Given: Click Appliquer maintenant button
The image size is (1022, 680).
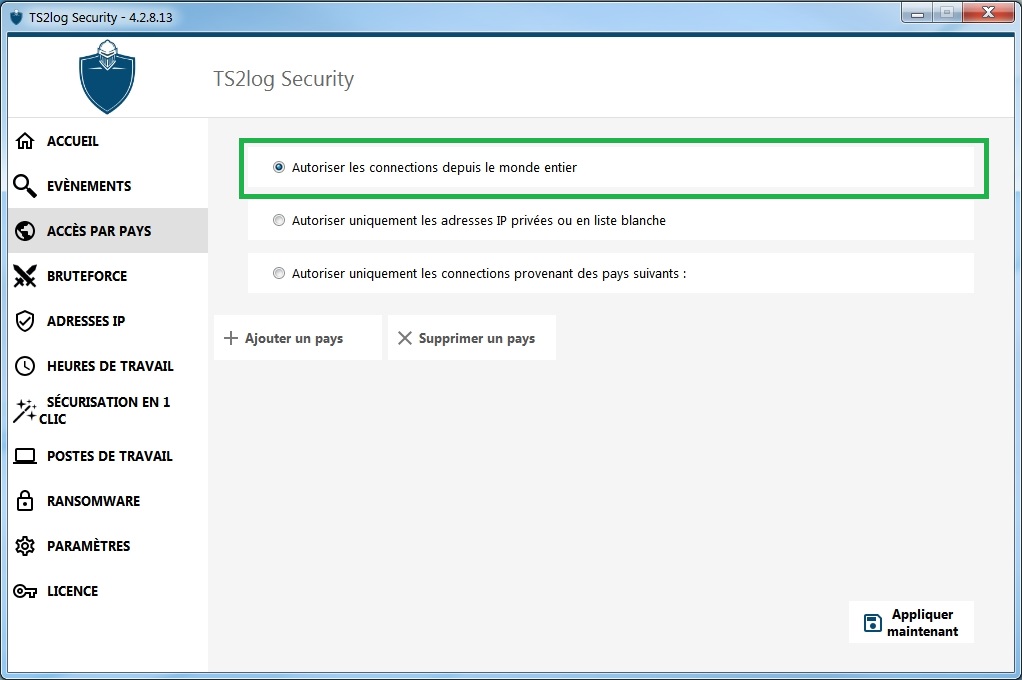Looking at the screenshot, I should coord(911,623).
